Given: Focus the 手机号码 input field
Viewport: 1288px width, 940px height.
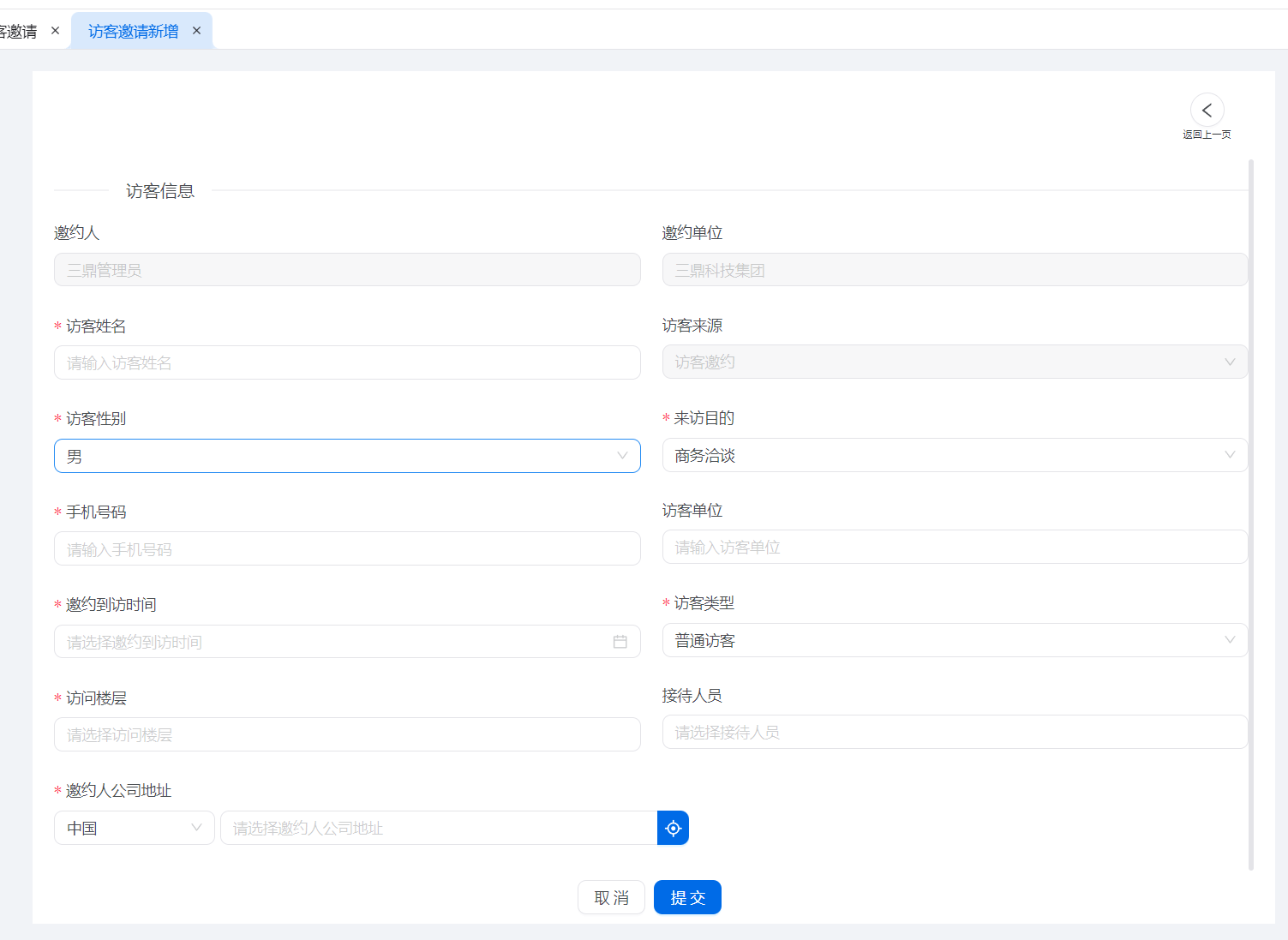Looking at the screenshot, I should [x=347, y=548].
